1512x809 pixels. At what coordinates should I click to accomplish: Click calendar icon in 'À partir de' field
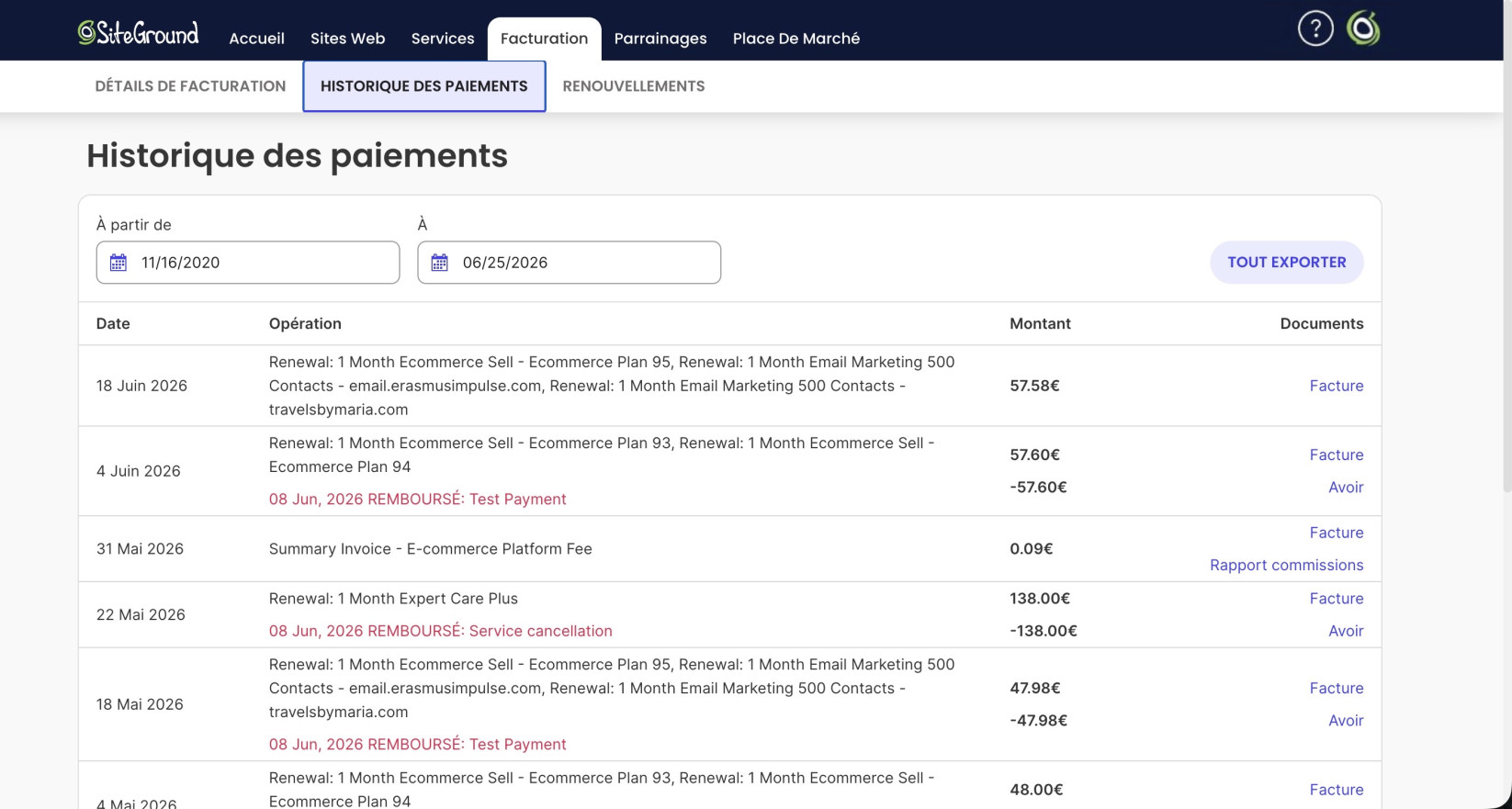118,263
